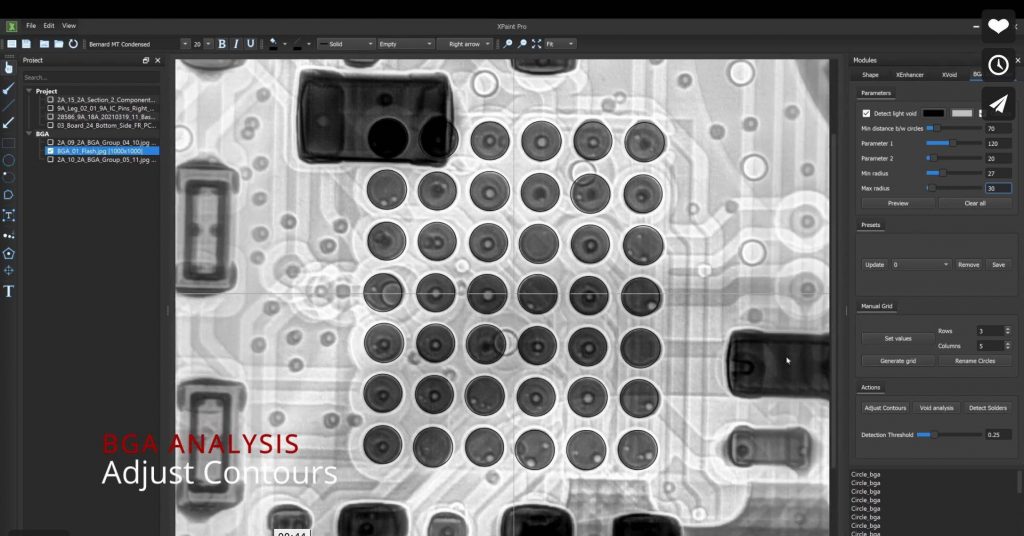The image size is (1024, 536).
Task: Click the Bold formatting icon
Action: point(222,44)
